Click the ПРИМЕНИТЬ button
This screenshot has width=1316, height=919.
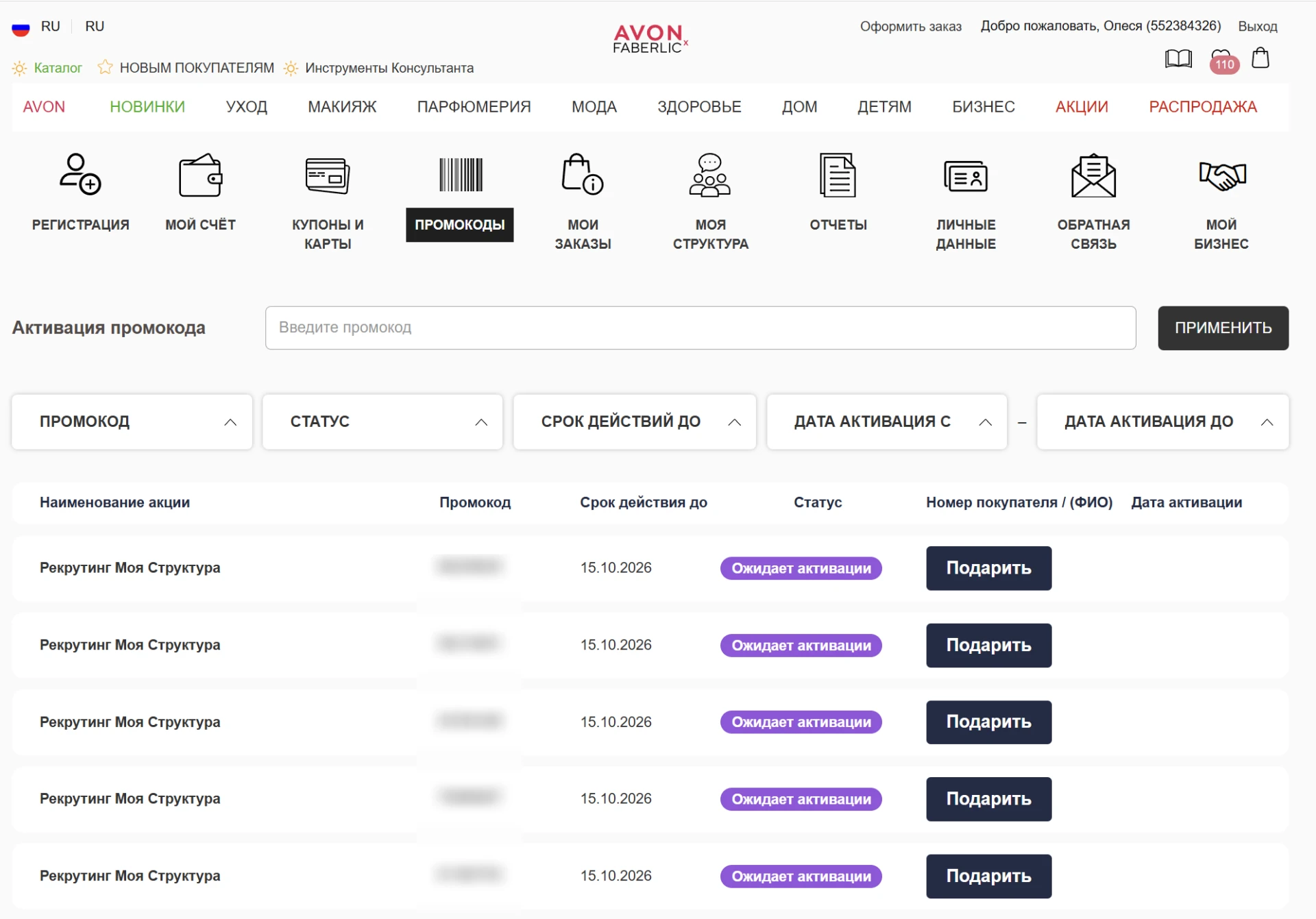tap(1223, 328)
